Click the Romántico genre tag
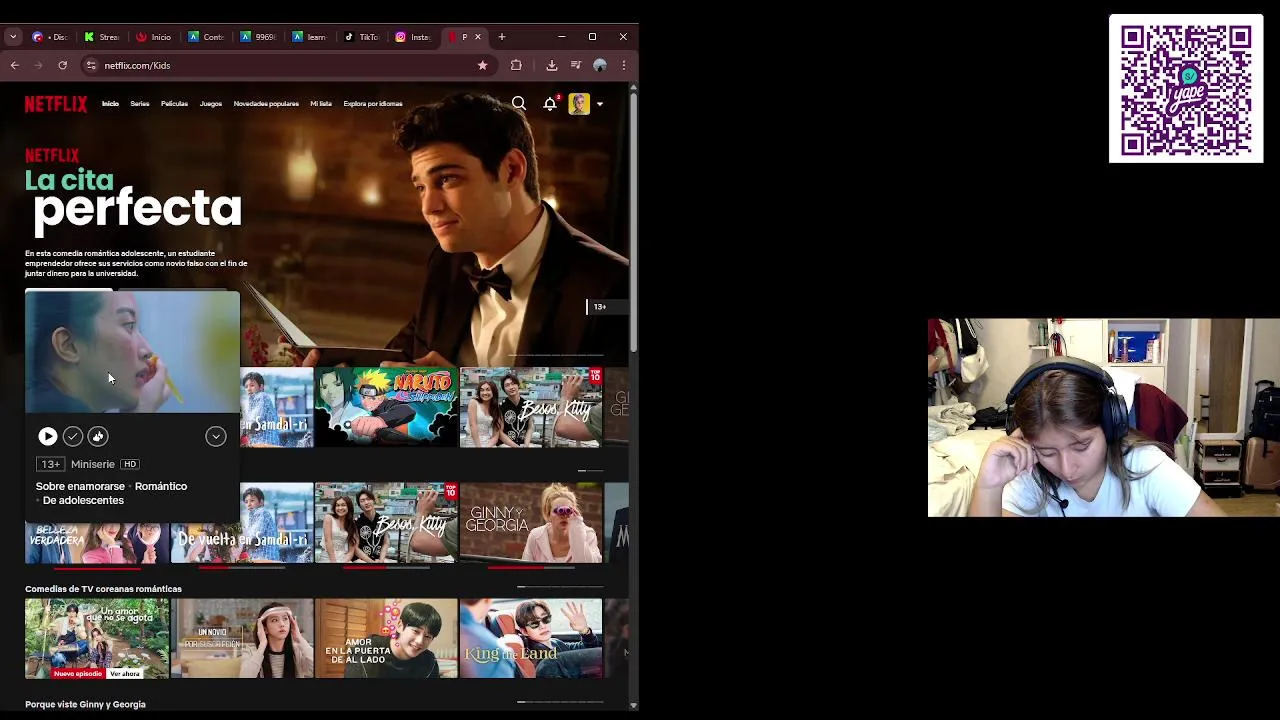 pyautogui.click(x=161, y=486)
